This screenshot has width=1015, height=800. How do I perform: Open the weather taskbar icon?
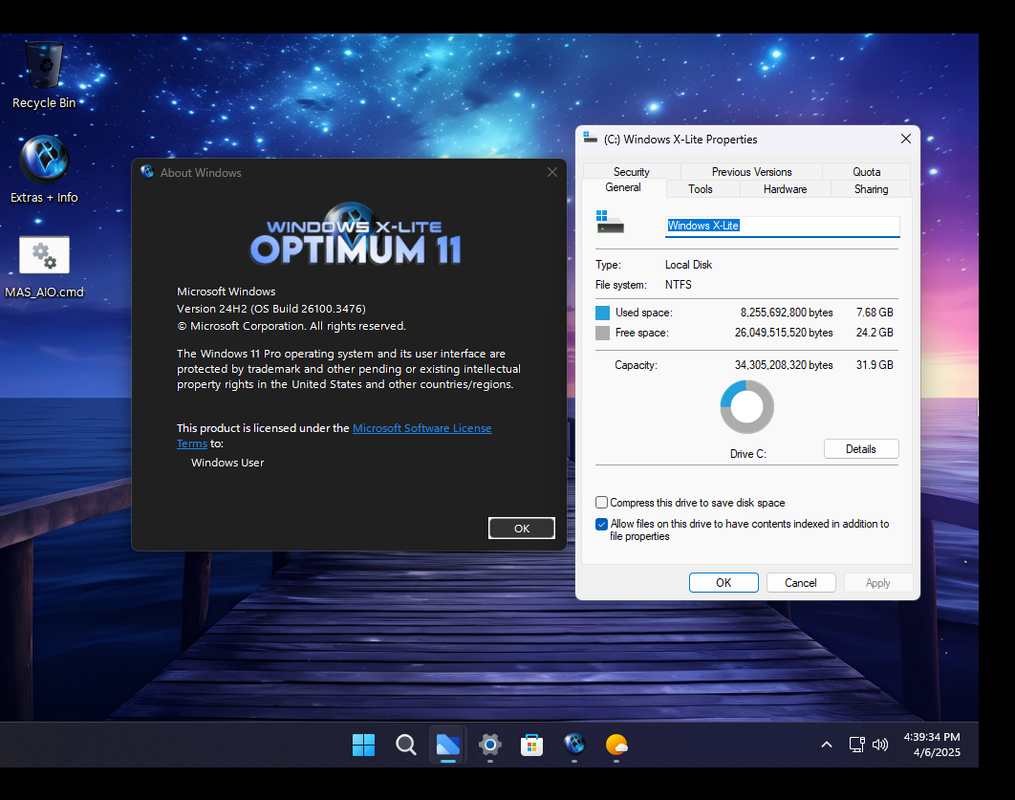(616, 745)
